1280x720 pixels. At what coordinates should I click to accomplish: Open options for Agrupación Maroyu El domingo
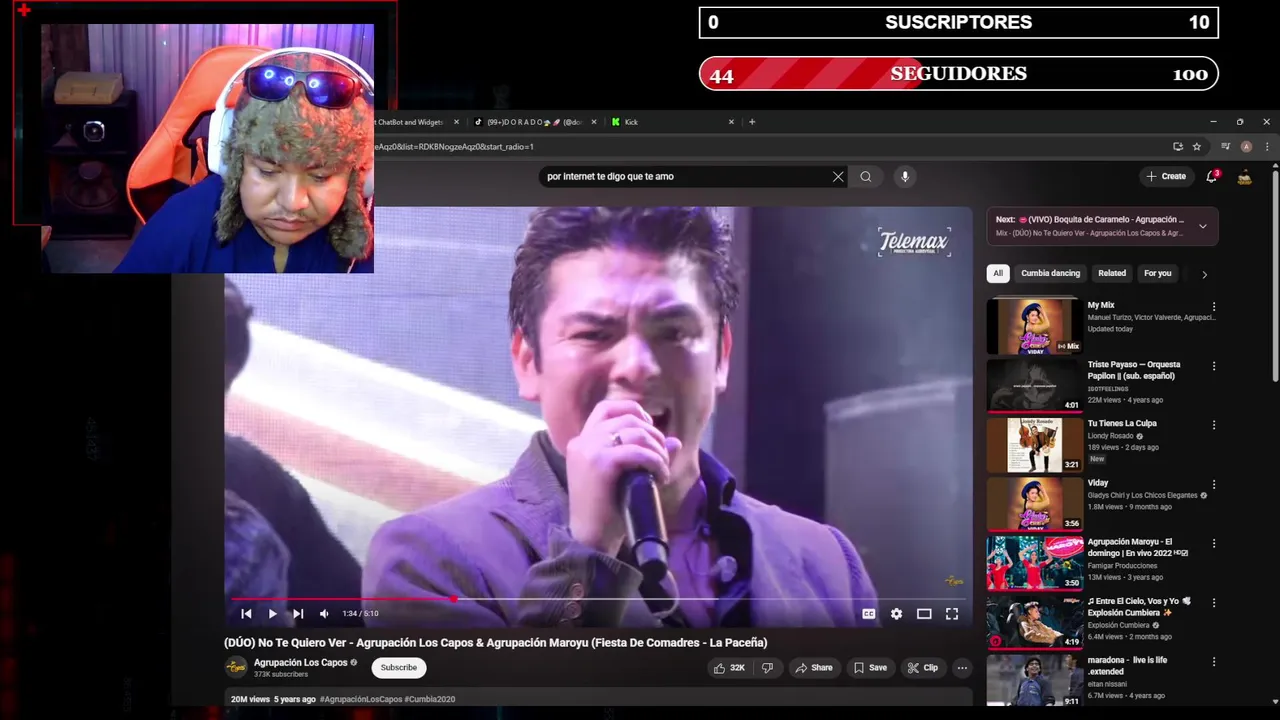coord(1214,544)
